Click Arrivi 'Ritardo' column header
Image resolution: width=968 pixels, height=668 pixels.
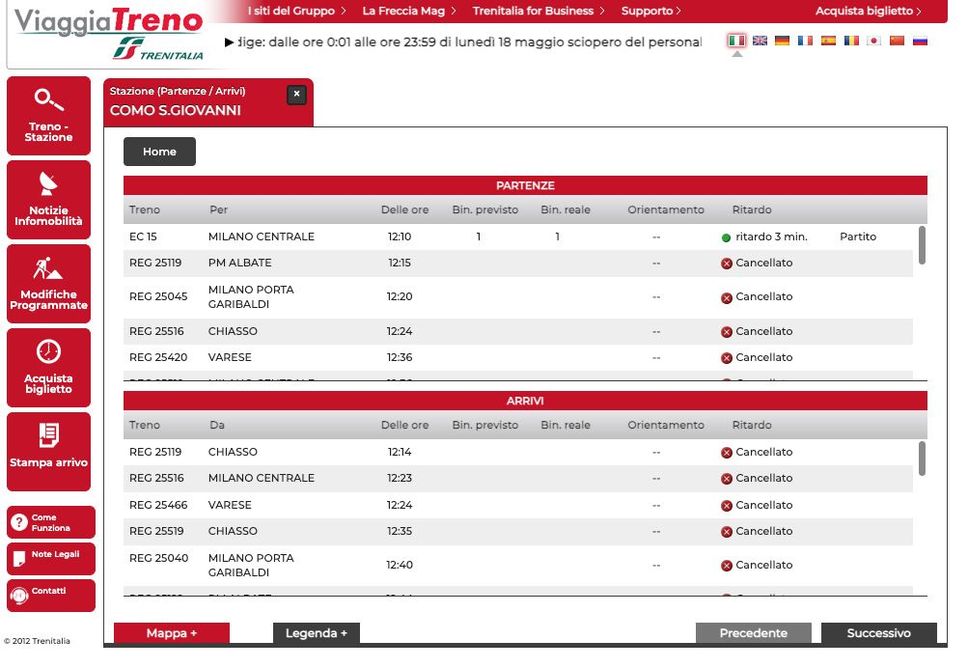(x=752, y=425)
